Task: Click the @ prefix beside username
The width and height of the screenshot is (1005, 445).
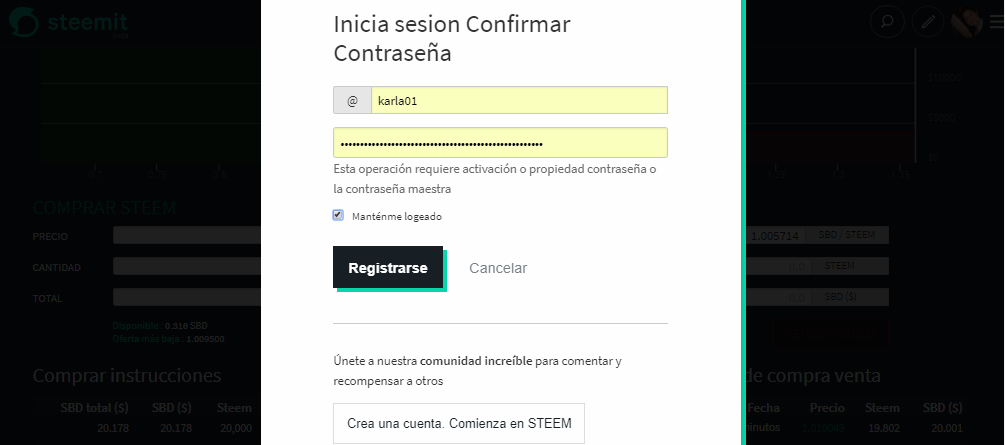Action: (x=352, y=101)
